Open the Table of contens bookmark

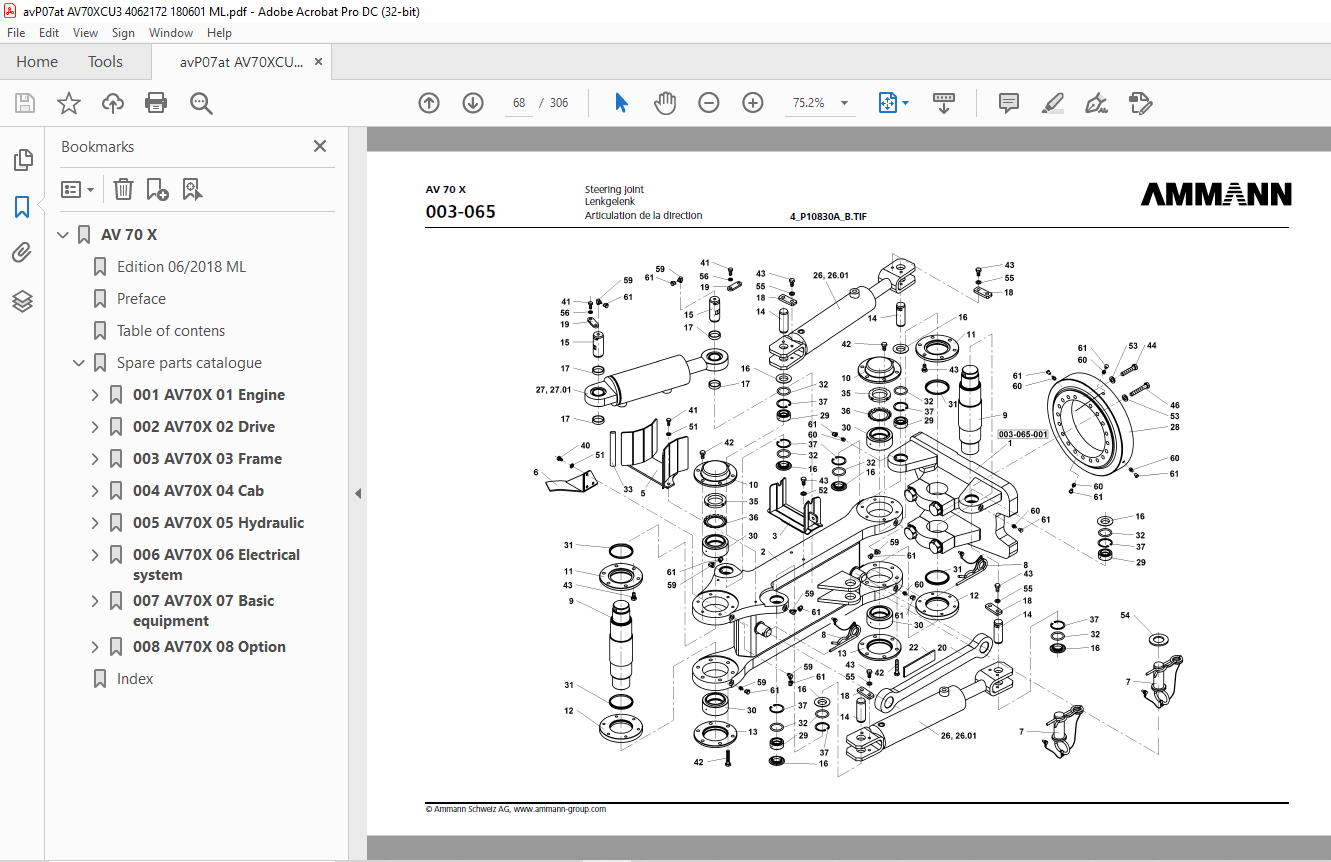click(171, 331)
